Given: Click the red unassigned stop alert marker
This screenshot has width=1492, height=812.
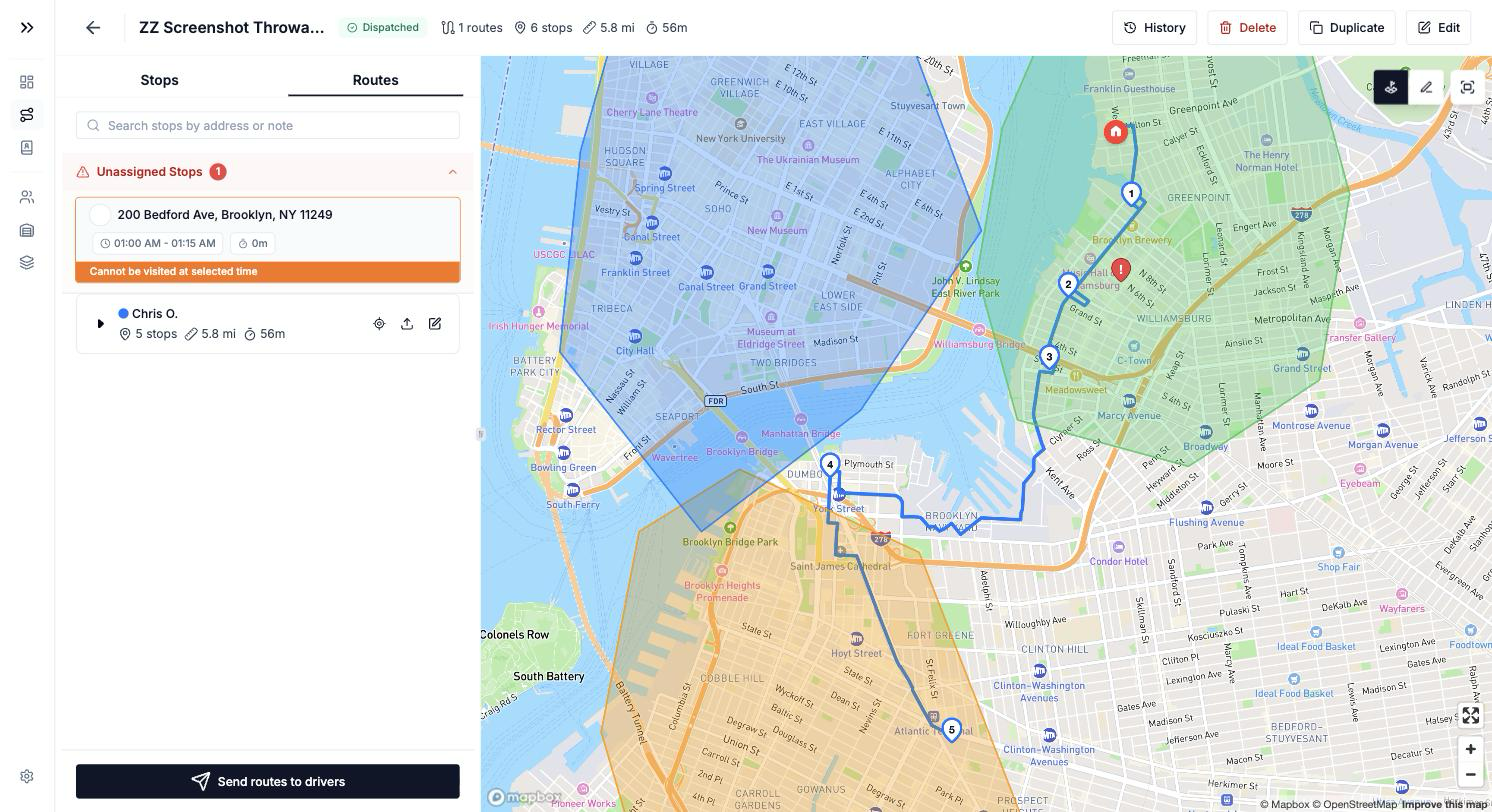Looking at the screenshot, I should click(x=1121, y=270).
